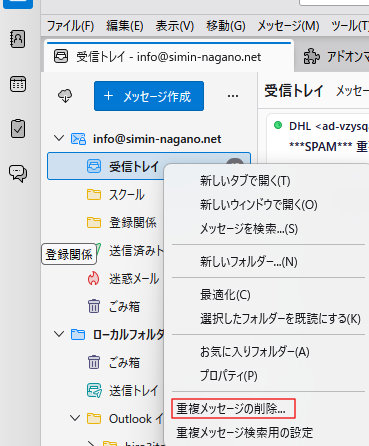Click the account mail icon beside info@simin-nagano.net
This screenshot has width=369, height=446.
[78, 139]
